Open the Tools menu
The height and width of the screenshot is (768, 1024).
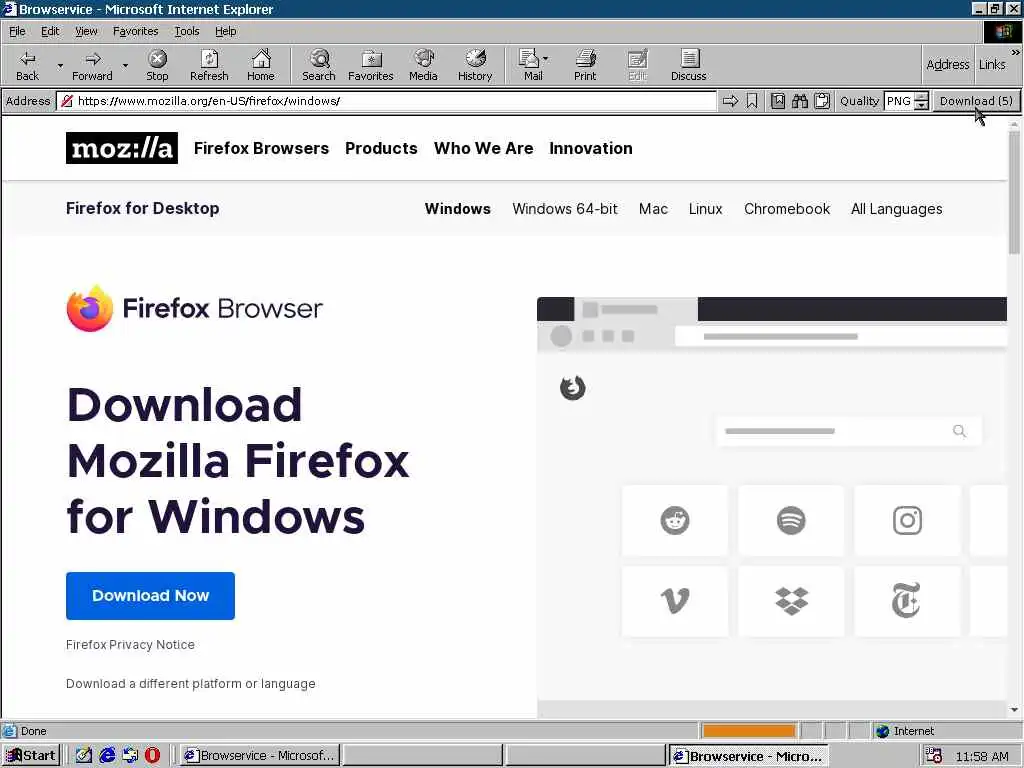pyautogui.click(x=187, y=31)
